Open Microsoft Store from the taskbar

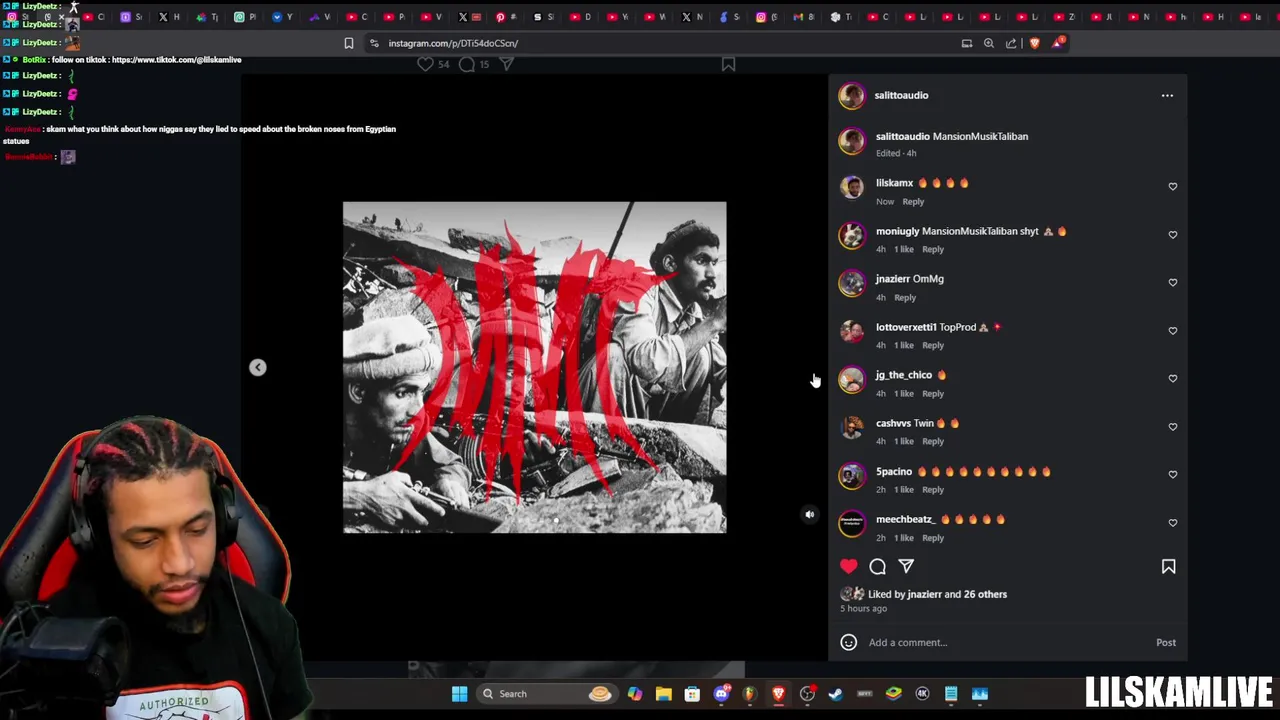(x=692, y=694)
